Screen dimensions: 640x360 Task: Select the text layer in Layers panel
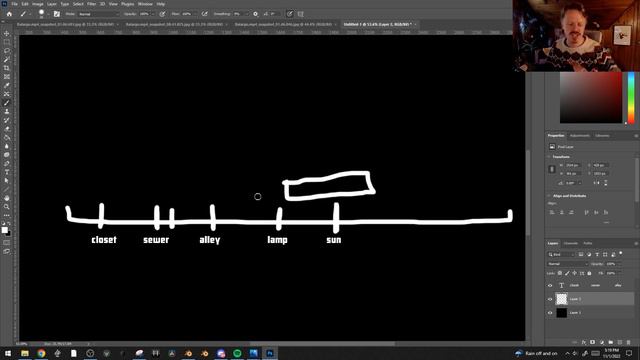click(x=591, y=286)
